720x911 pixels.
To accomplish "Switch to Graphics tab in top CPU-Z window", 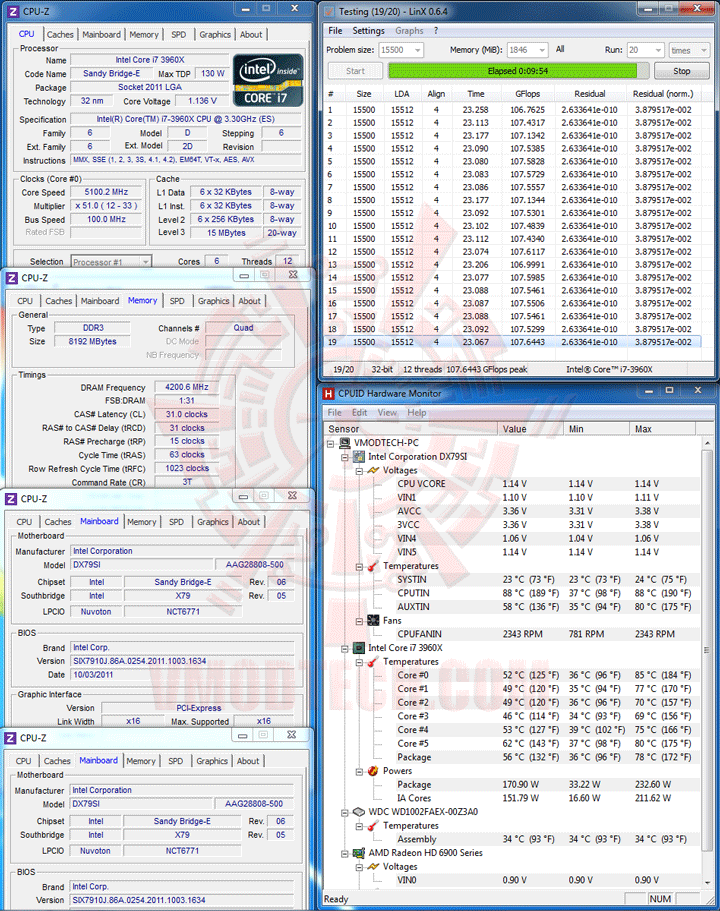I will pyautogui.click(x=215, y=35).
